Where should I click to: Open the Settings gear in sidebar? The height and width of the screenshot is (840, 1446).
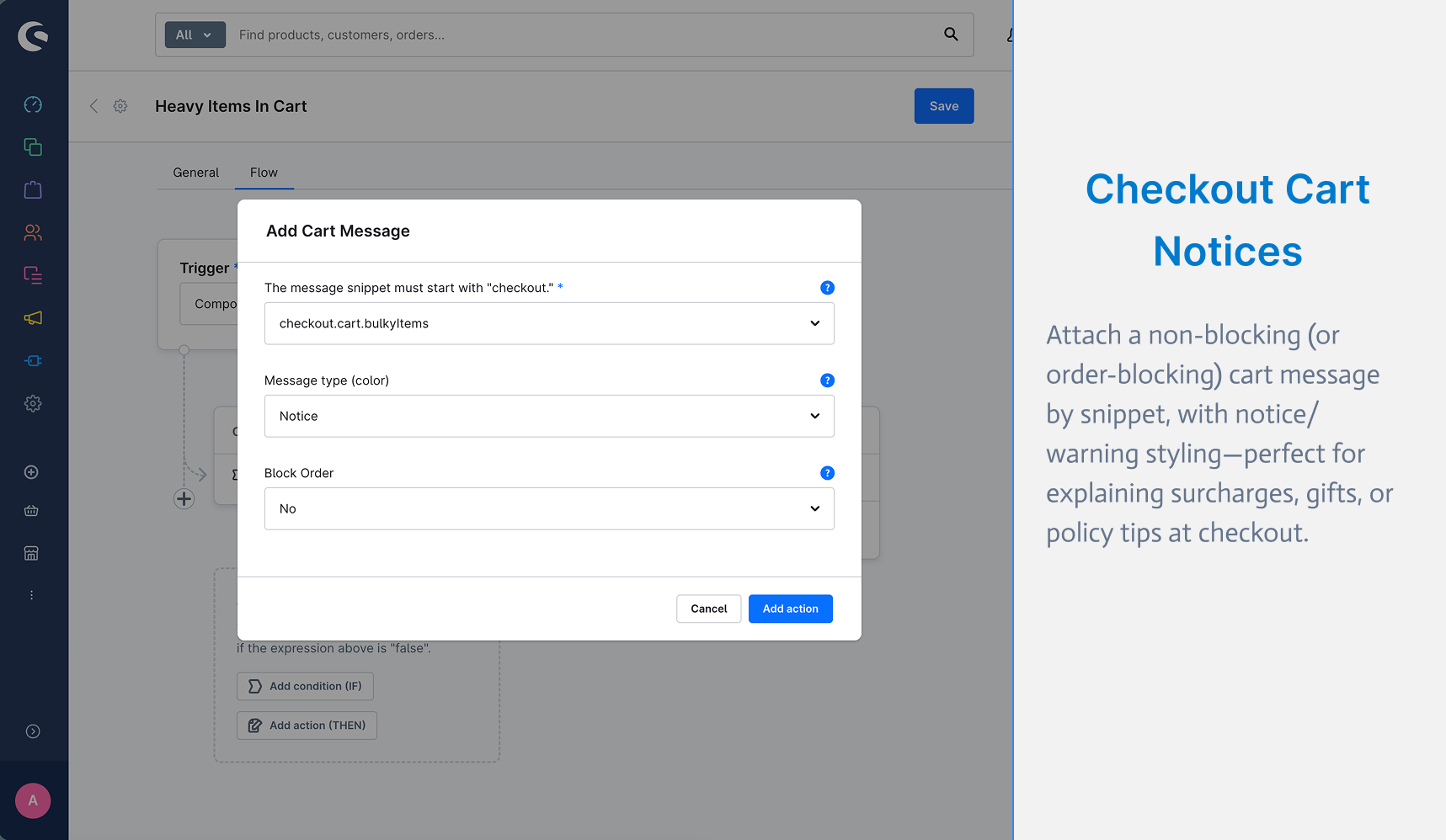click(33, 403)
